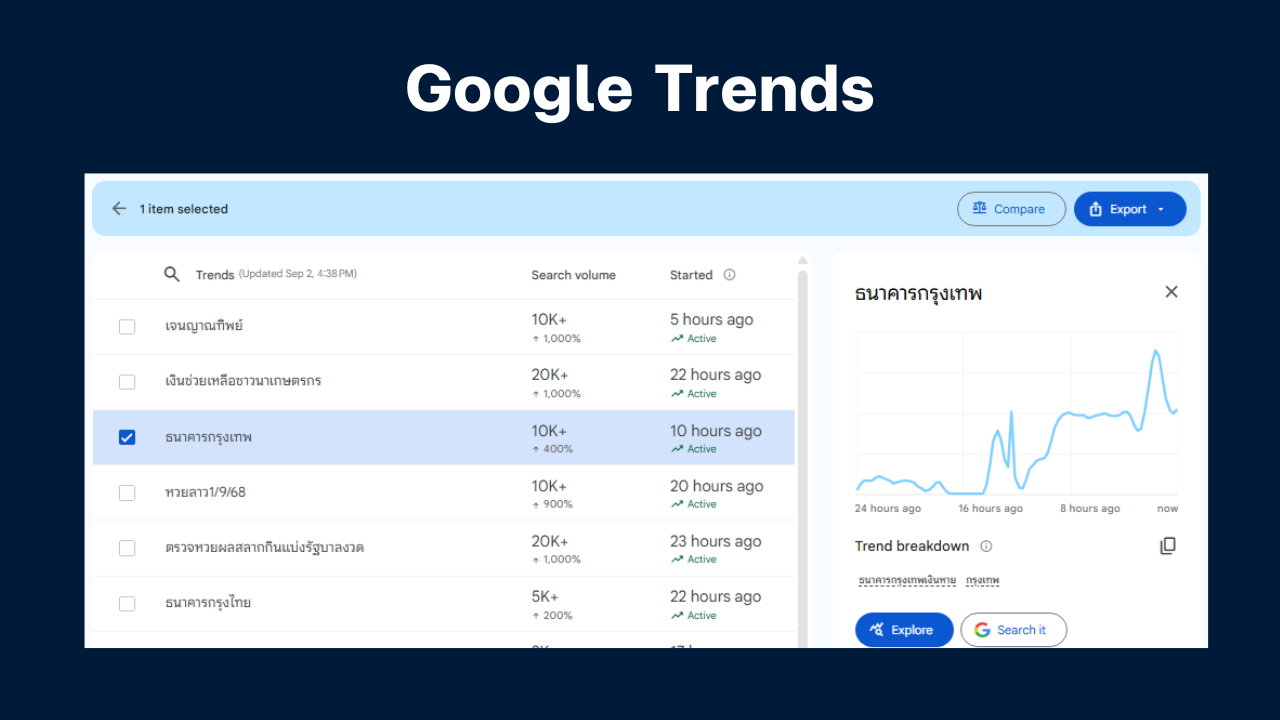Close the ธนาคารกรุงเทพ detail panel
This screenshot has width=1280, height=720.
tap(1171, 292)
